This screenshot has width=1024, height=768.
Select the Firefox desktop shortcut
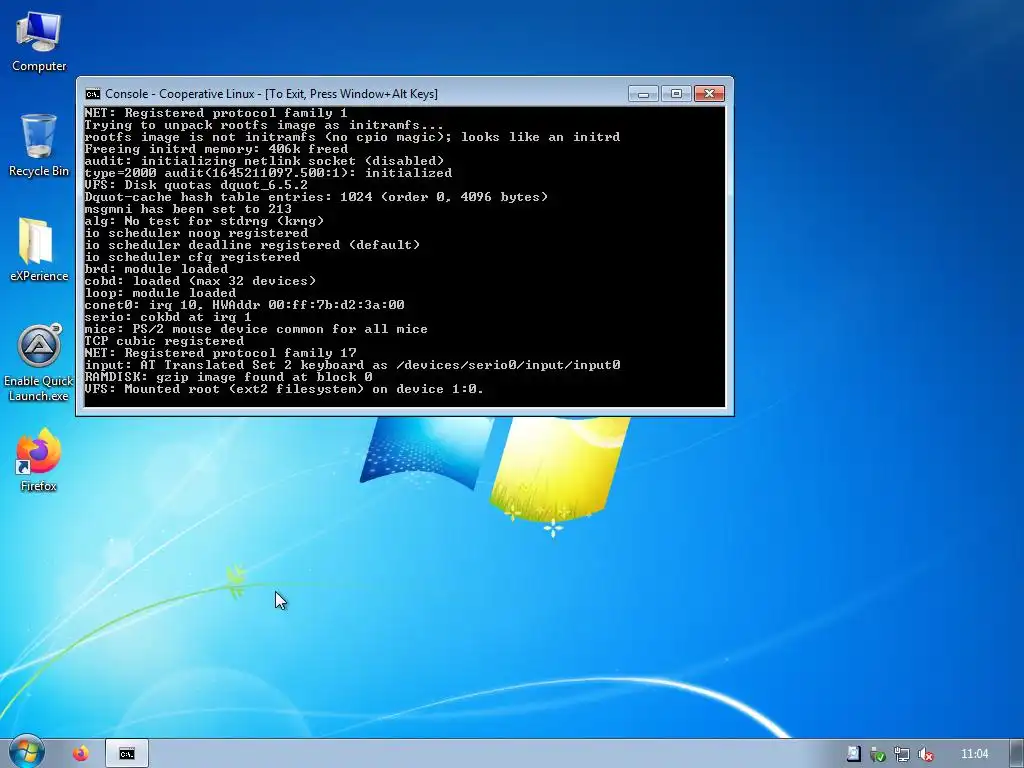[x=39, y=460]
